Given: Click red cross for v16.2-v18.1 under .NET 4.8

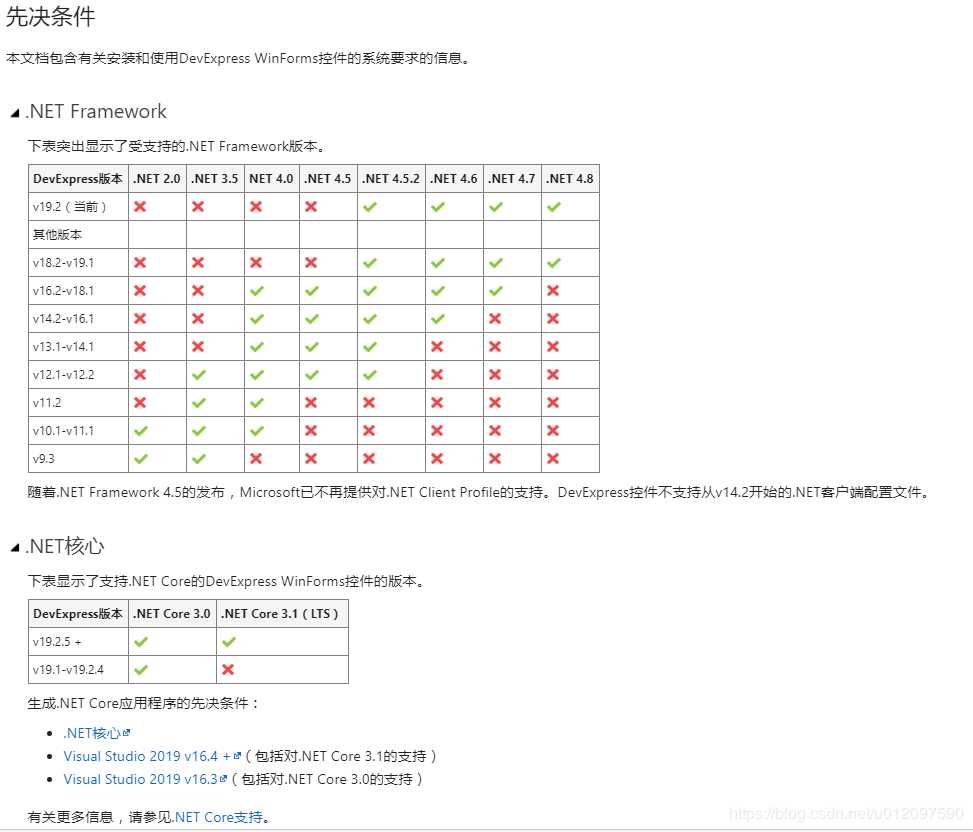Looking at the screenshot, I should (x=554, y=290).
